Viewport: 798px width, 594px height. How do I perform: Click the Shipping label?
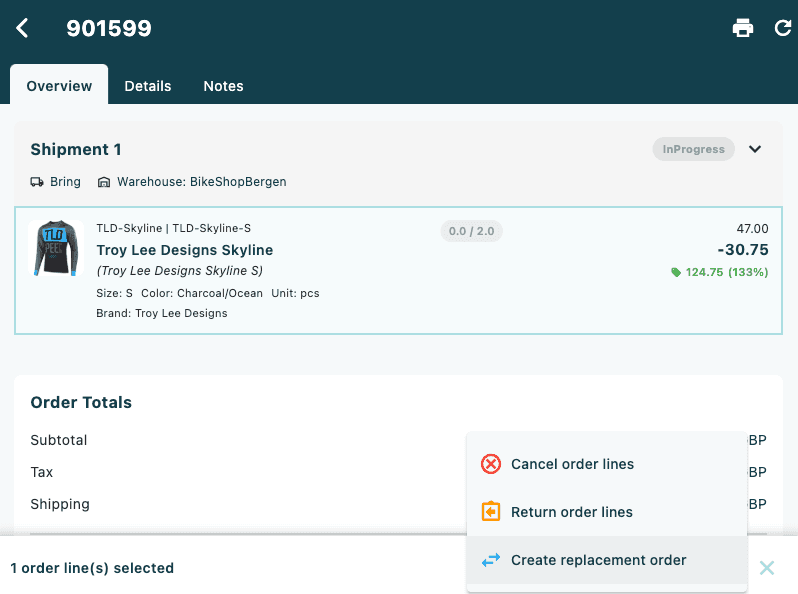(60, 504)
